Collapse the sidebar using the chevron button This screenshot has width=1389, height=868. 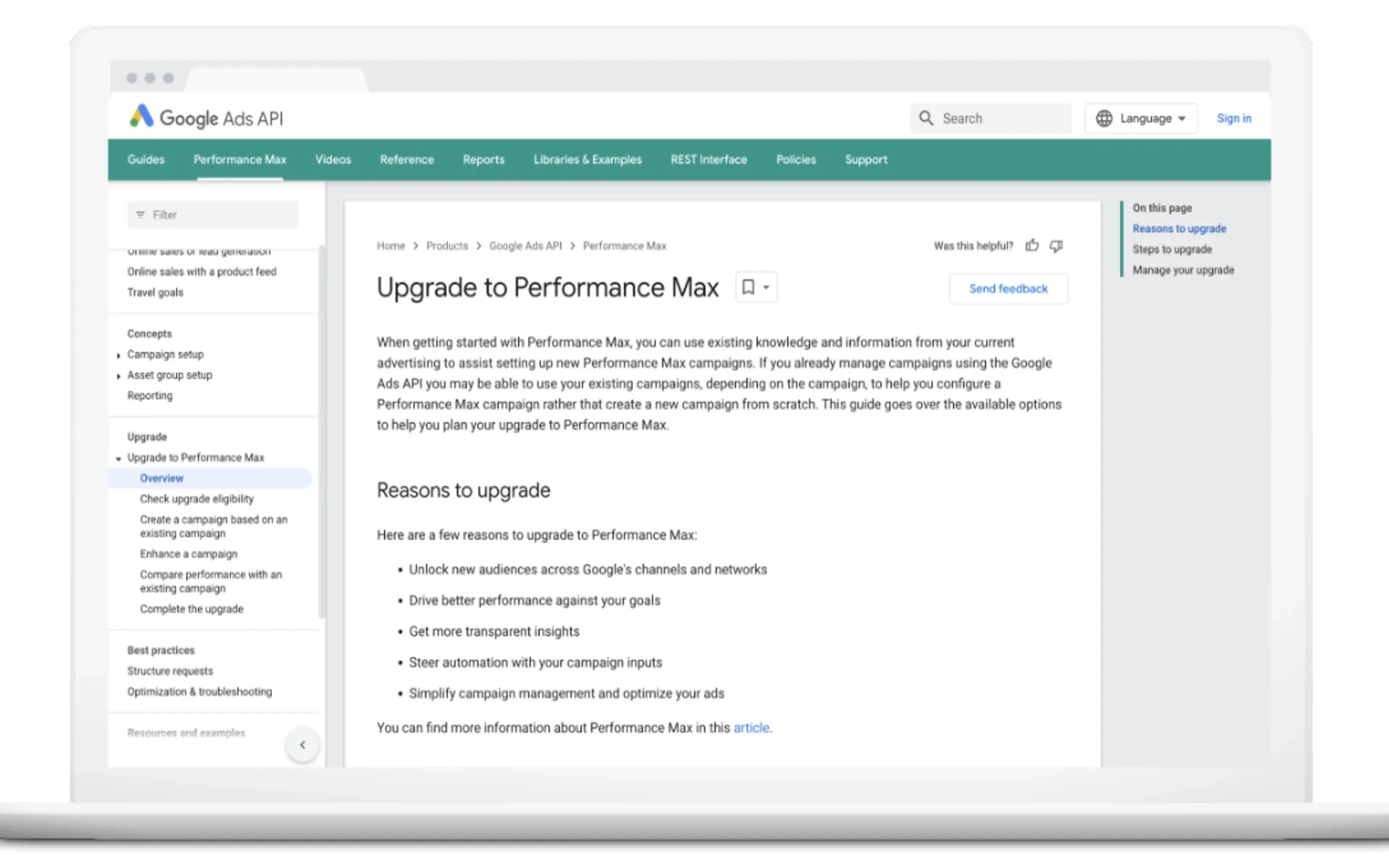coord(302,744)
